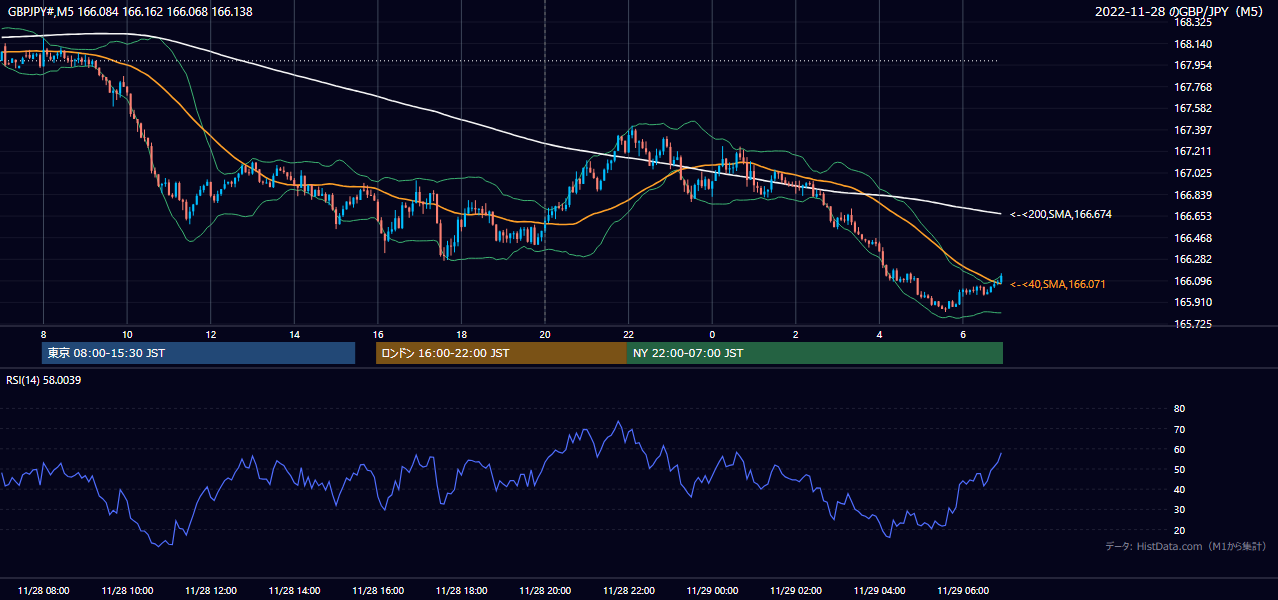The image size is (1278, 600).
Task: Click hour 22 on the price chart axis
Action: point(628,334)
